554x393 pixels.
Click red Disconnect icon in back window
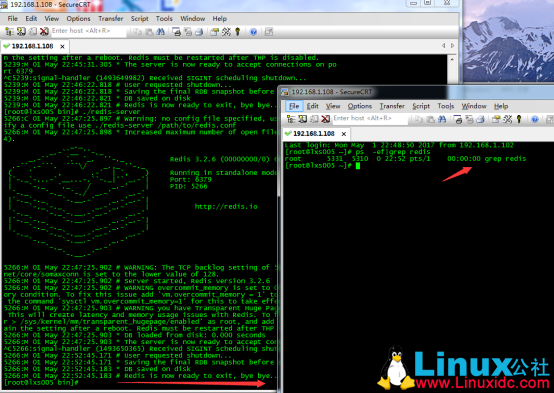pyautogui.click(x=44, y=32)
